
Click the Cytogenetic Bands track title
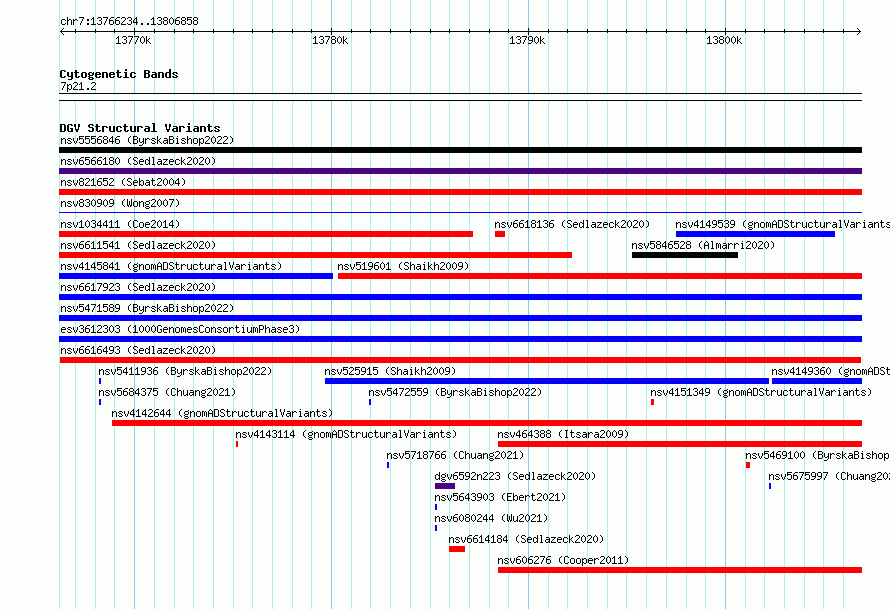(119, 74)
